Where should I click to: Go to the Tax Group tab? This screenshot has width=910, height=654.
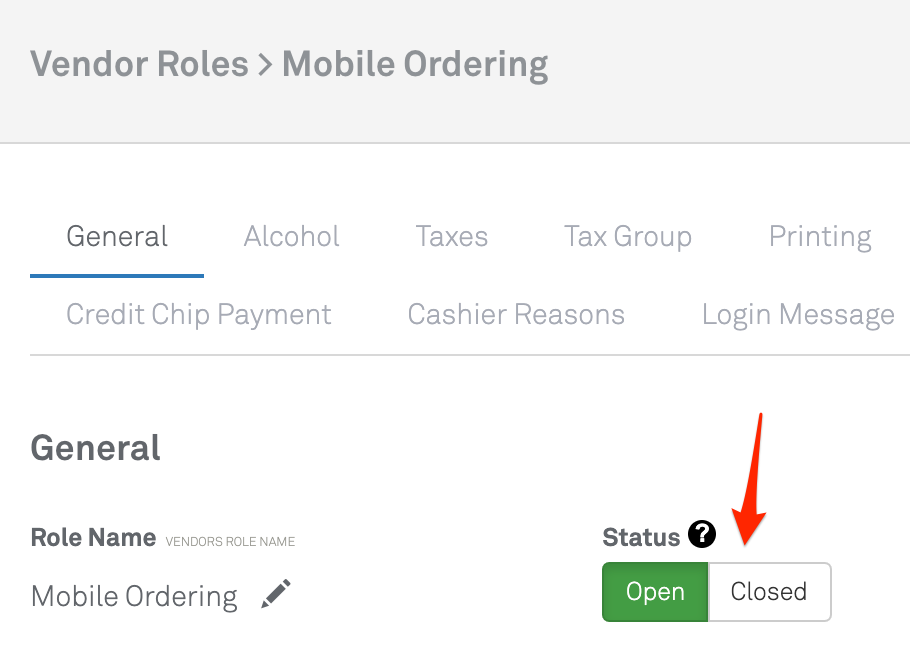click(628, 237)
